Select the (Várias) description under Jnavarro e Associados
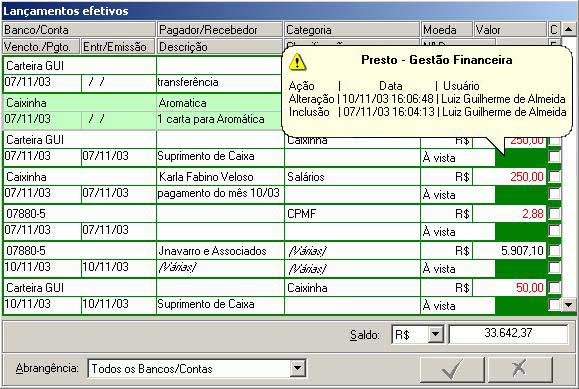 [220, 267]
